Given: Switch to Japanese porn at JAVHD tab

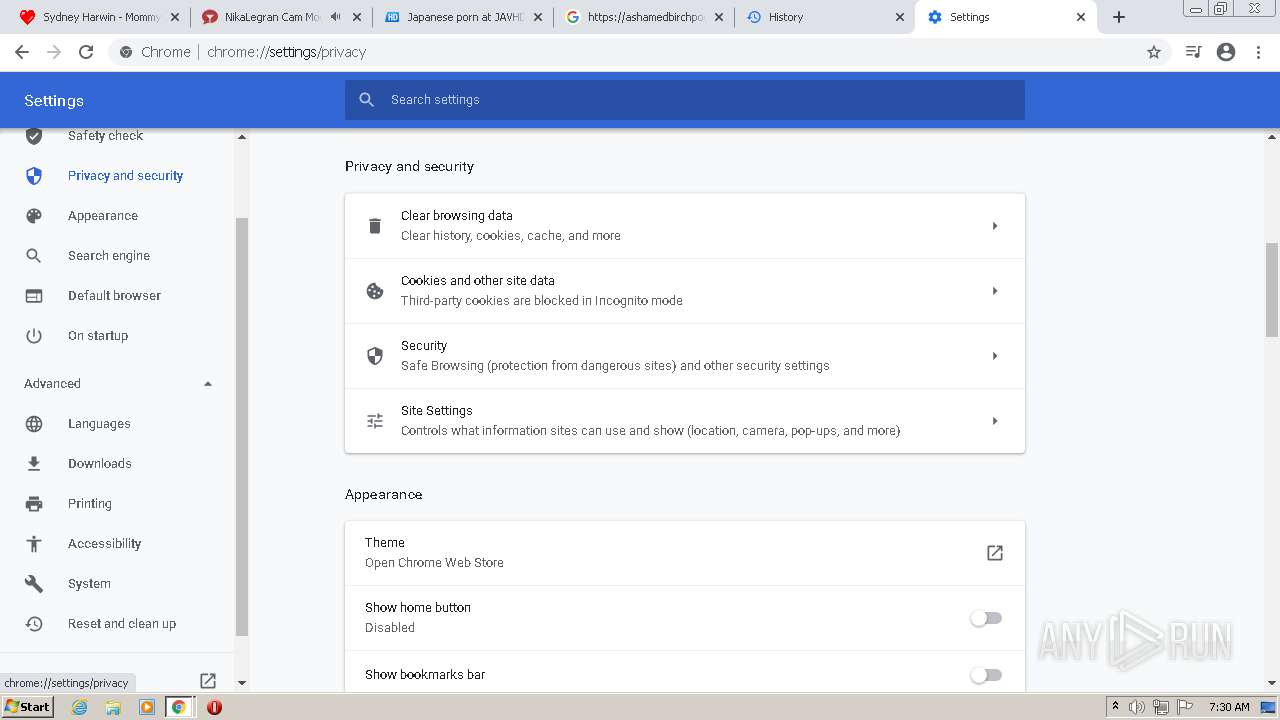Looking at the screenshot, I should click(x=465, y=17).
